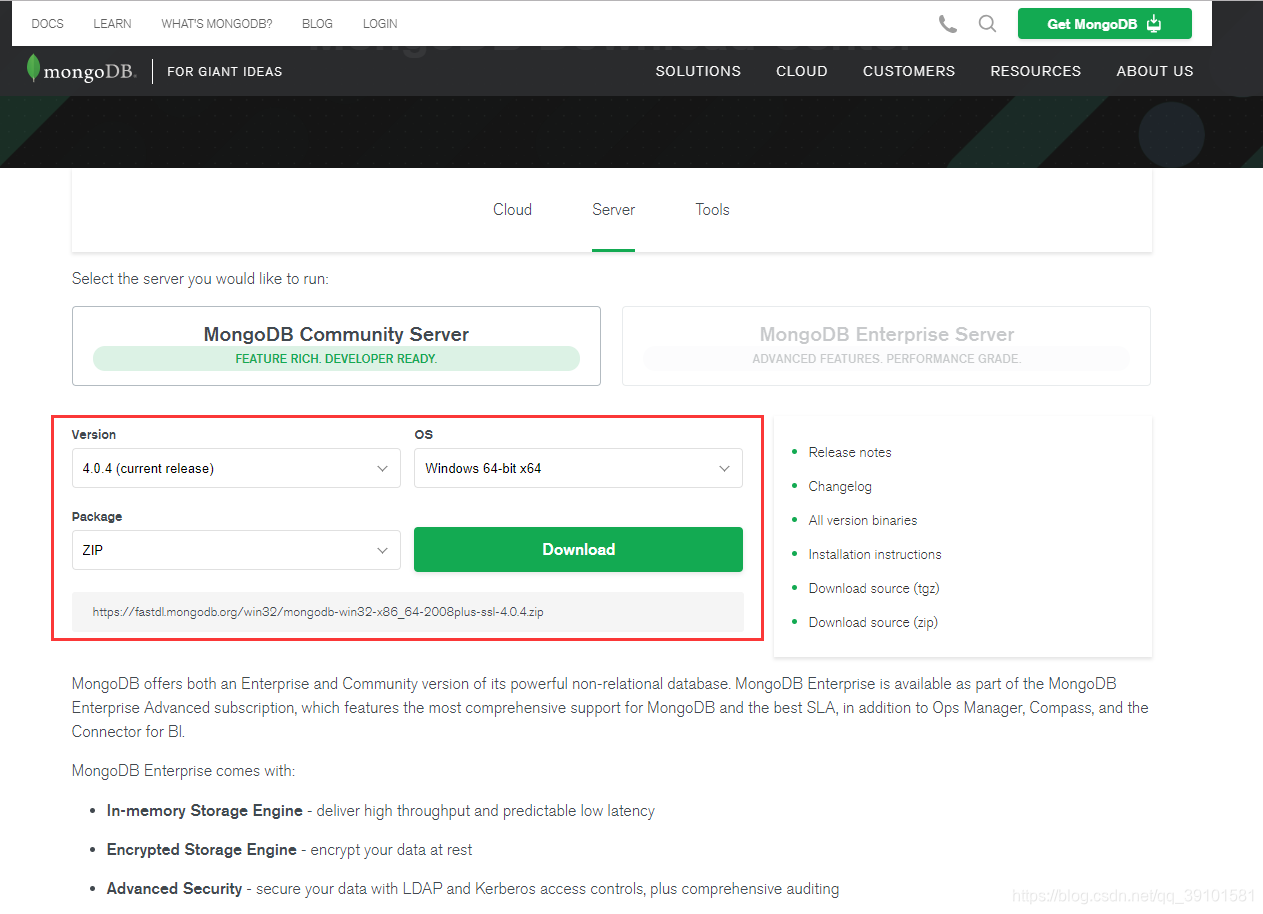Click 'In-memory Storage Engine' bullet text

coord(205,811)
